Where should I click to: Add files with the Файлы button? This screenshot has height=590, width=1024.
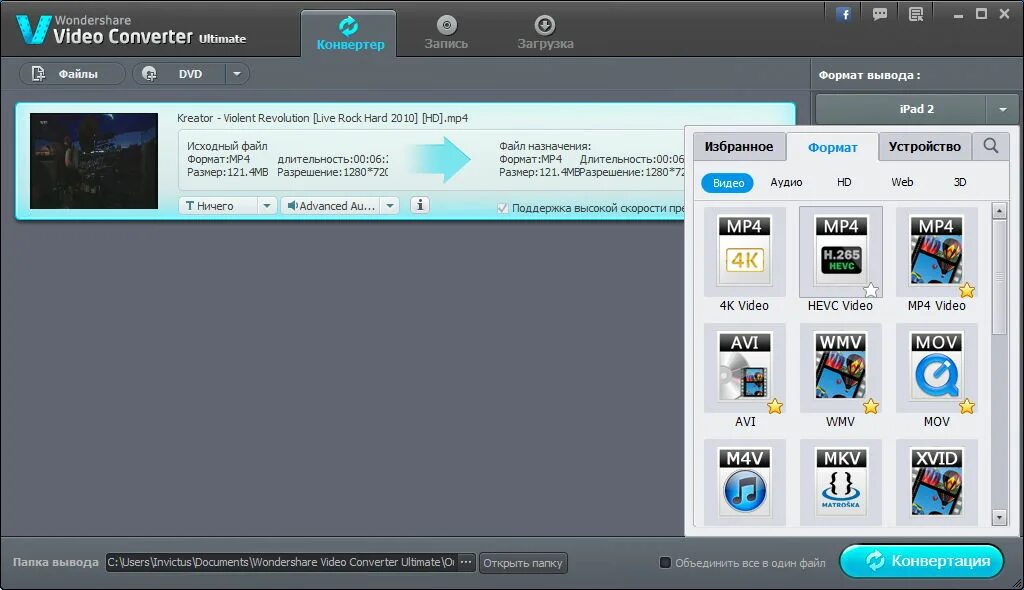pyautogui.click(x=72, y=74)
